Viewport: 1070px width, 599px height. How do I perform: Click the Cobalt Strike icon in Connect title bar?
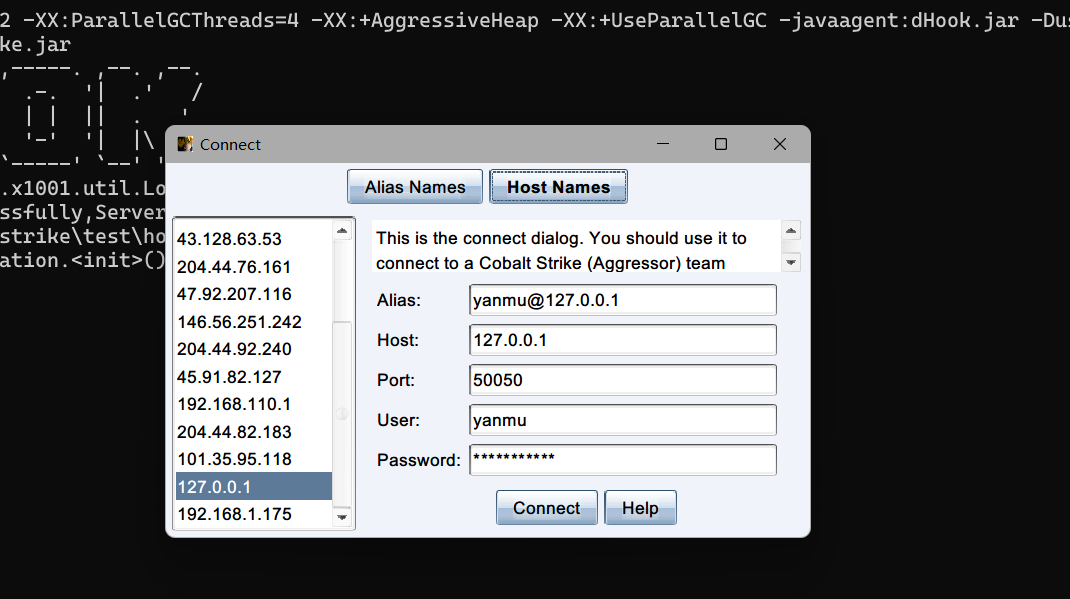[185, 144]
